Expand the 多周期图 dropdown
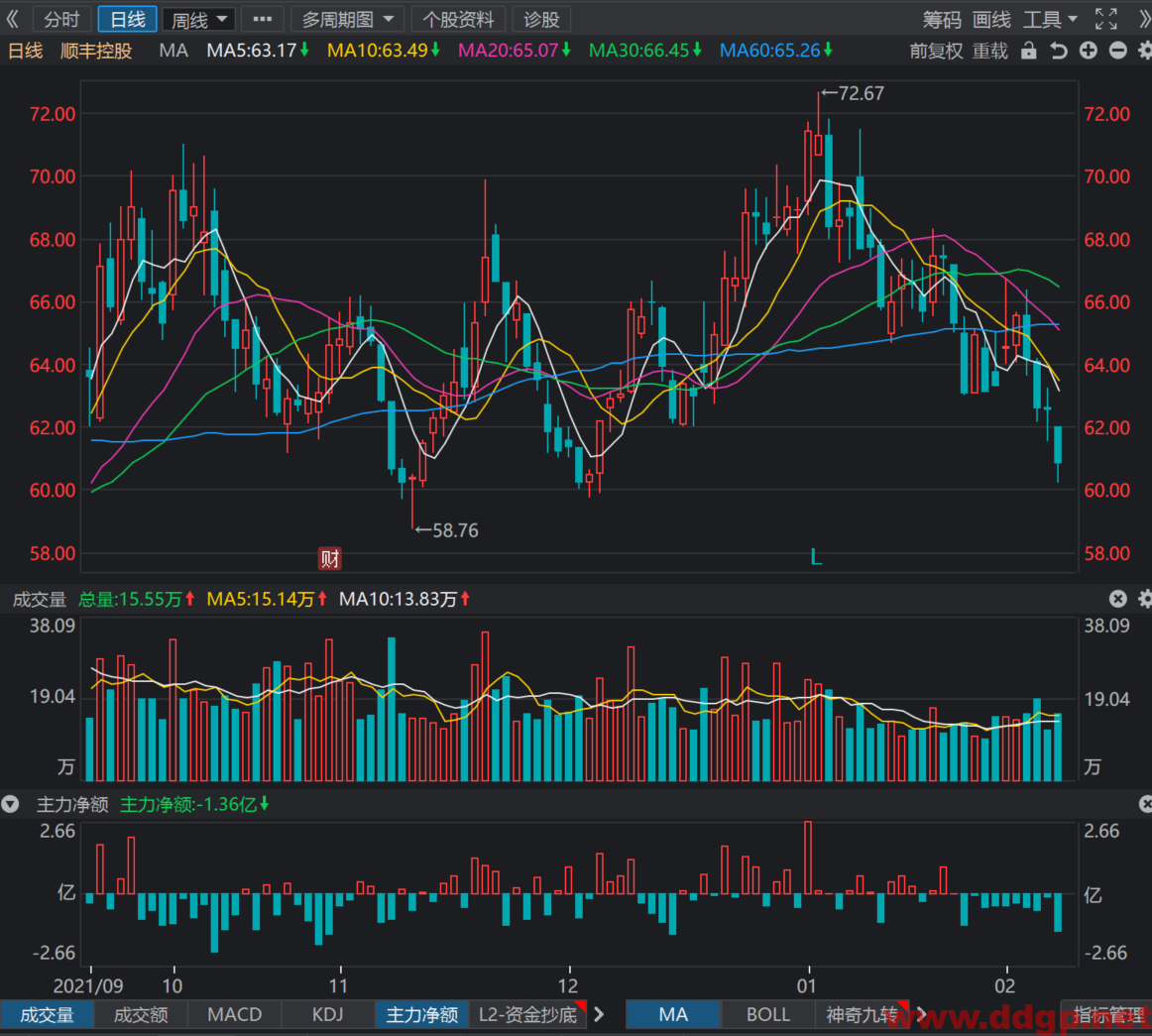The height and width of the screenshot is (1036, 1152). pos(348,19)
